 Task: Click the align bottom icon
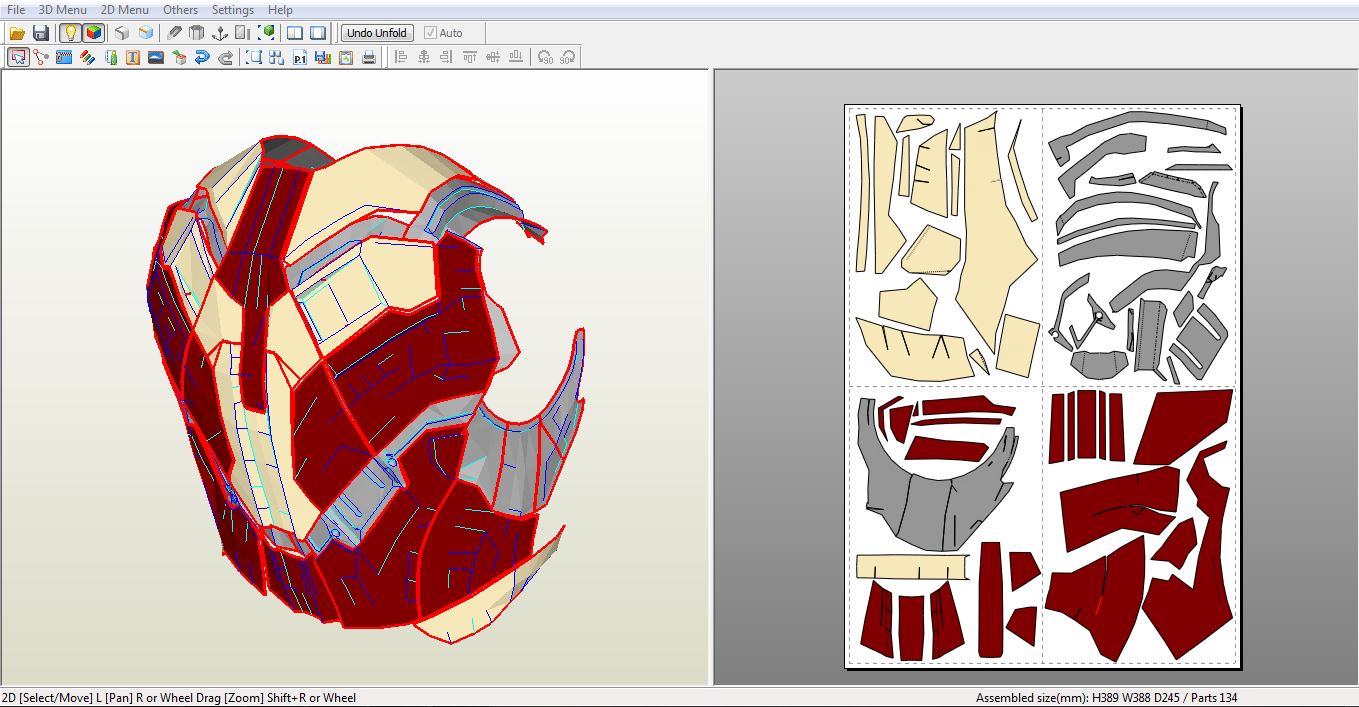[516, 57]
